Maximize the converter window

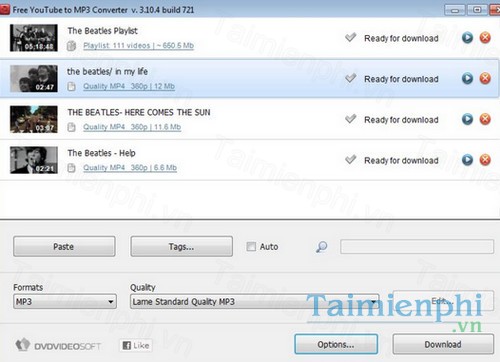tap(477, 10)
